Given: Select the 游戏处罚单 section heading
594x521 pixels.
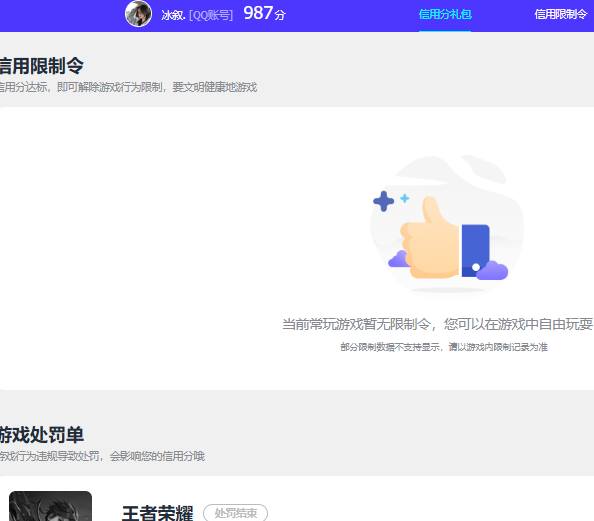Looking at the screenshot, I should coord(42,435).
